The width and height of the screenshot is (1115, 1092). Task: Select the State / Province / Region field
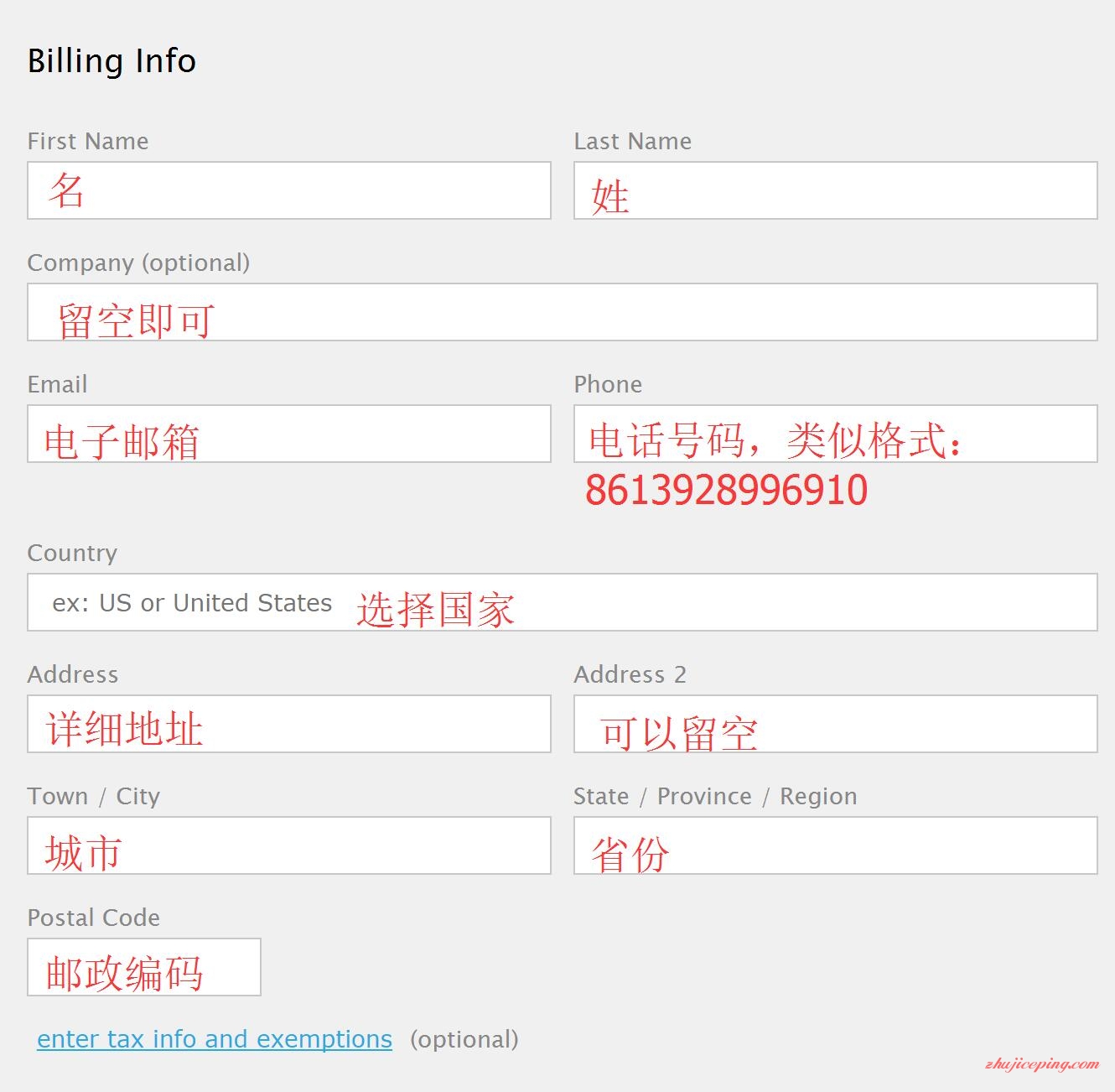tap(835, 845)
